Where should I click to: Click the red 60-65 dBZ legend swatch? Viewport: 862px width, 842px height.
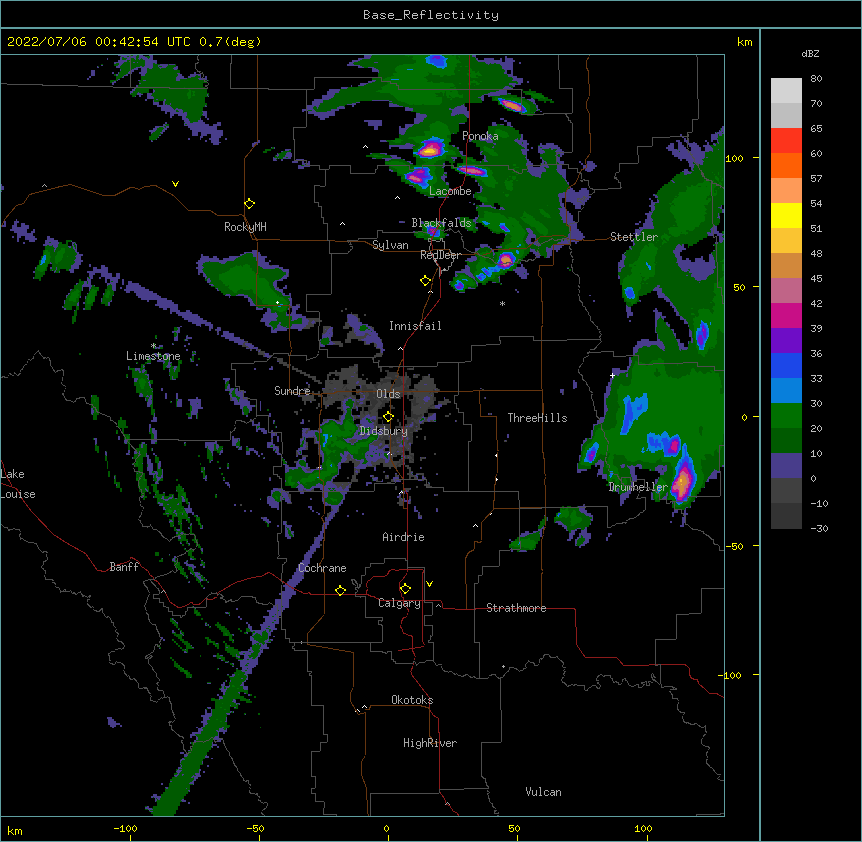786,141
